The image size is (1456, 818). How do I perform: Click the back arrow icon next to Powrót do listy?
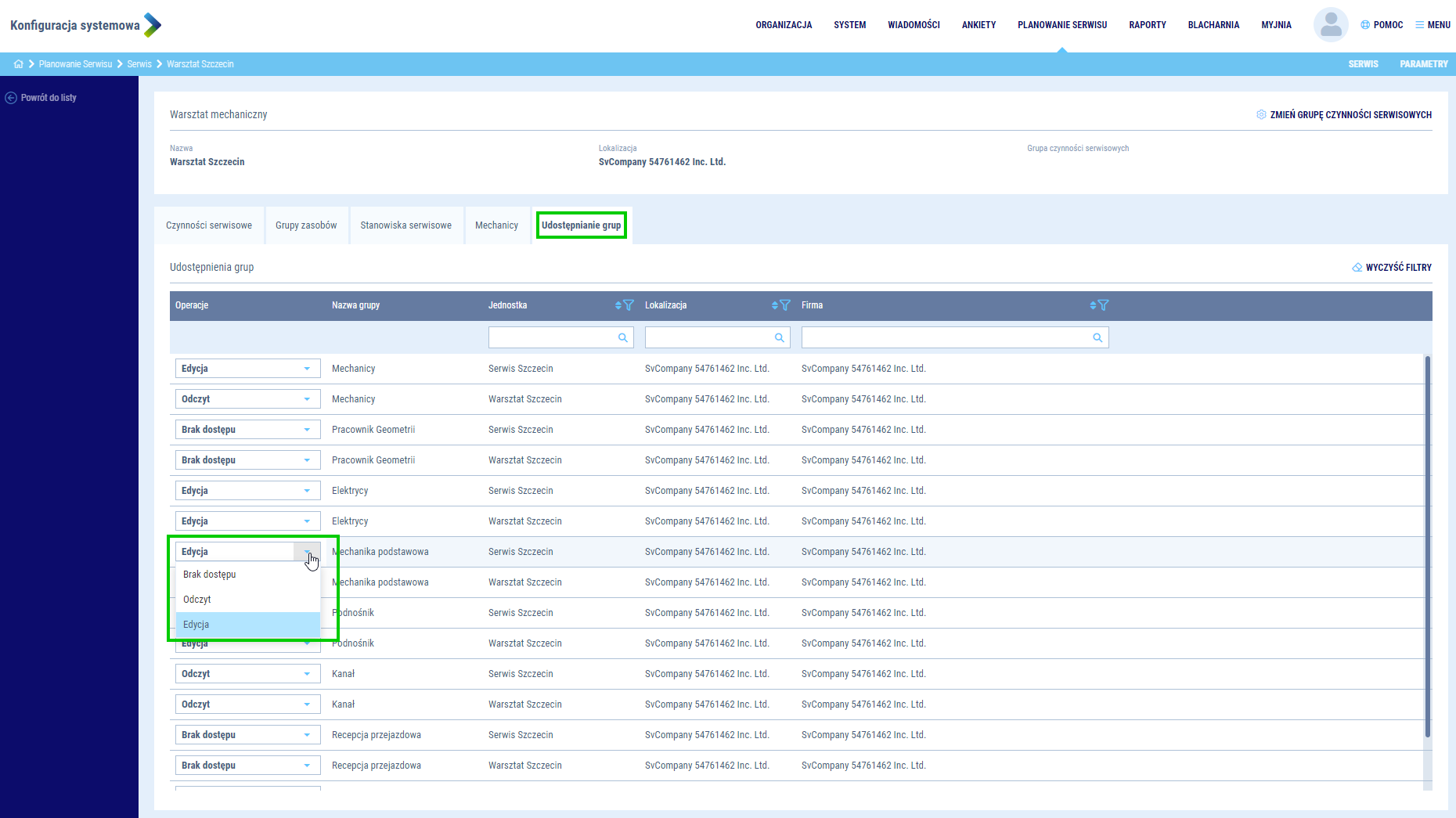tap(11, 98)
